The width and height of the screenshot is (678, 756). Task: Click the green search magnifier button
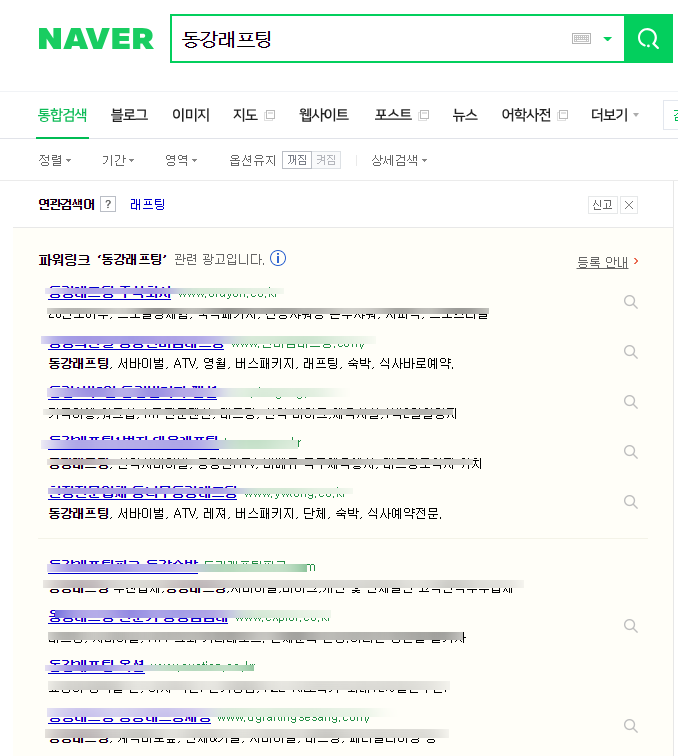pyautogui.click(x=648, y=39)
